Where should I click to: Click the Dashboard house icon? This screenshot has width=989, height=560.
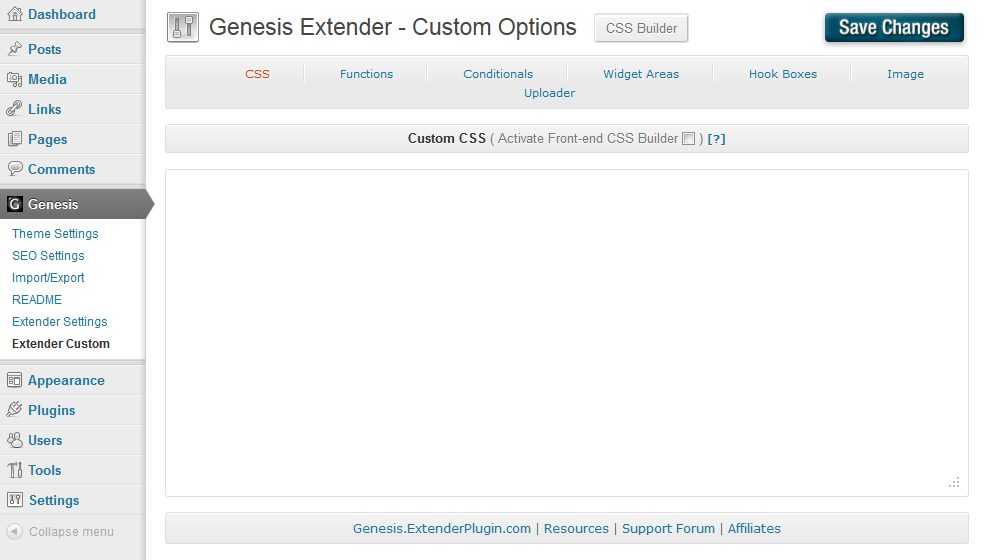[15, 14]
